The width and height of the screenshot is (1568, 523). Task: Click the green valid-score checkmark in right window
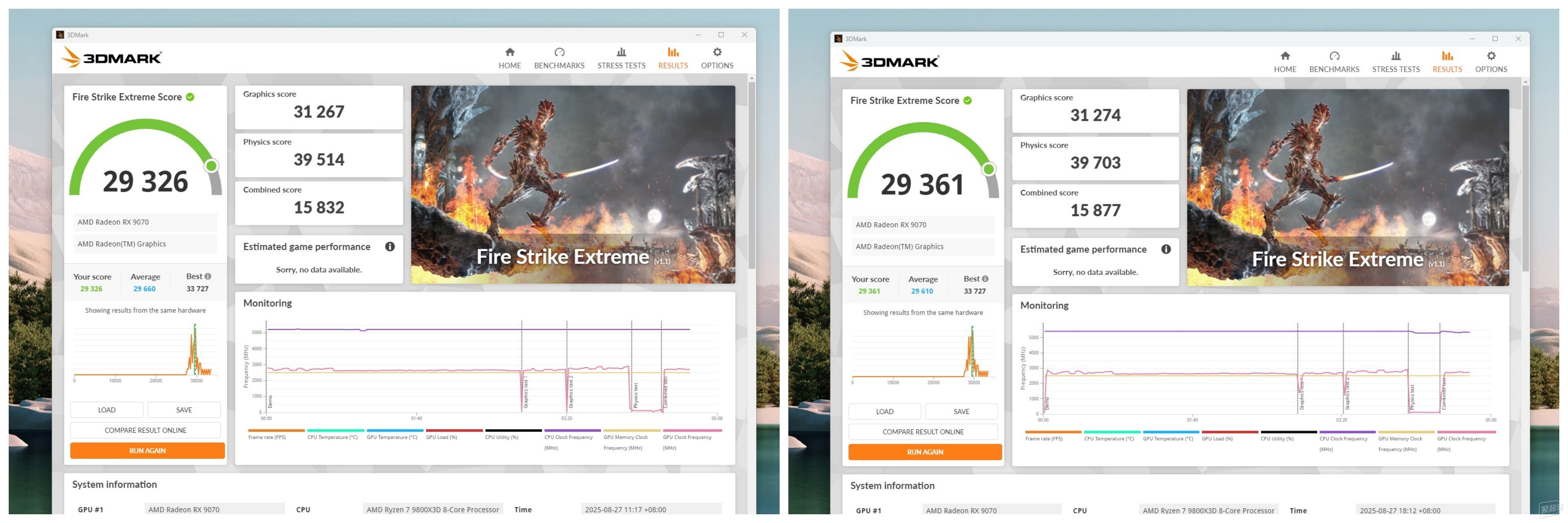coord(967,101)
